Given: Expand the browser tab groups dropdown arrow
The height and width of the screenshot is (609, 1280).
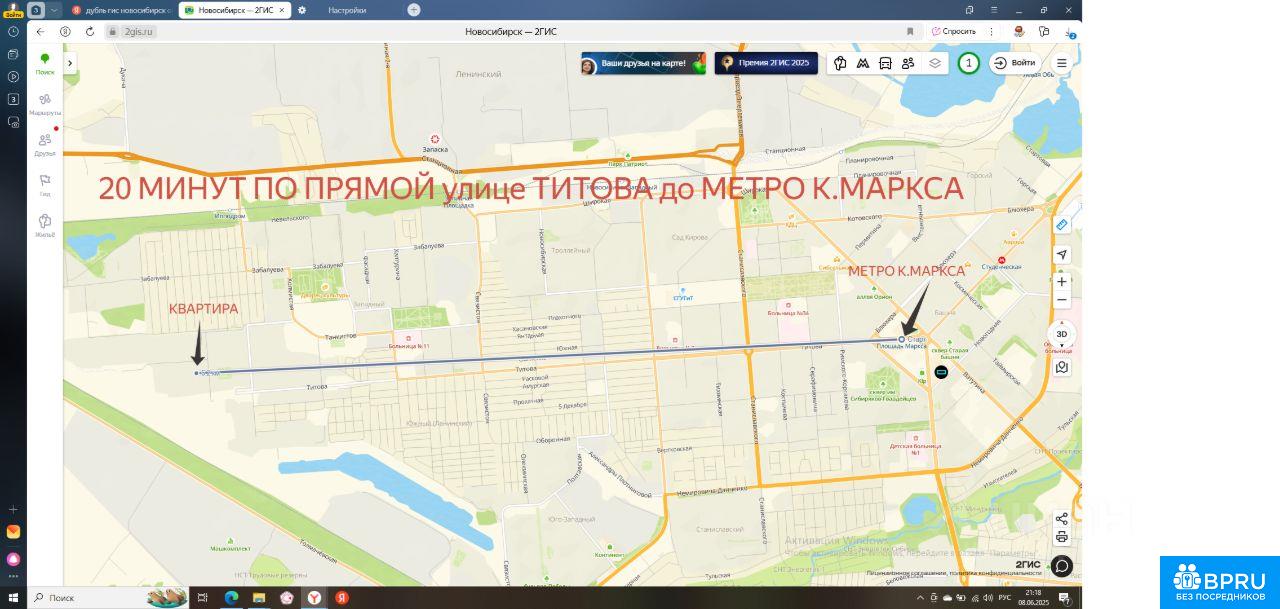Looking at the screenshot, I should (54, 10).
